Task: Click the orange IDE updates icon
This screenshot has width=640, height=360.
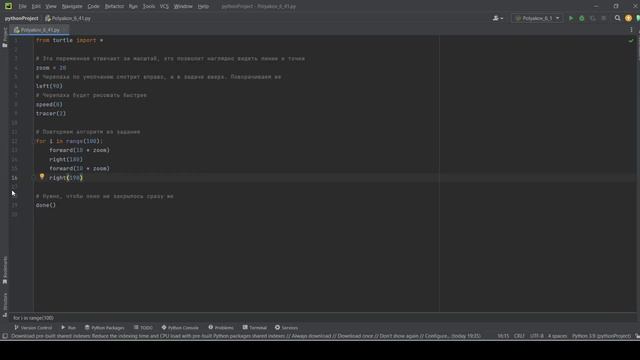Action: 628,18
